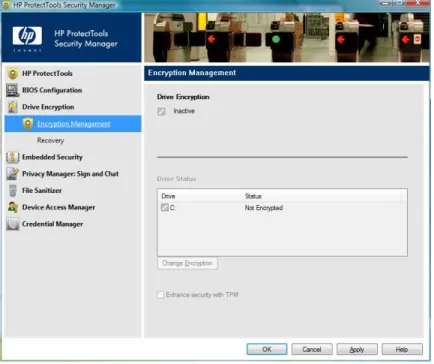Click the Status column header
Image resolution: width=434 pixels, height=364 pixels.
click(254, 197)
